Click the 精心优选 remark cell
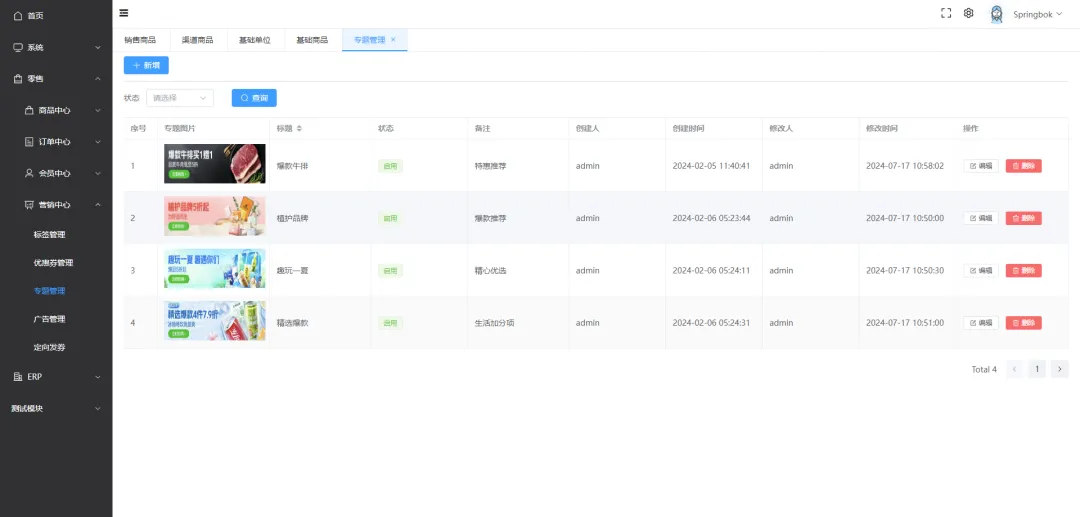The height and width of the screenshot is (517, 1080). coord(490,271)
